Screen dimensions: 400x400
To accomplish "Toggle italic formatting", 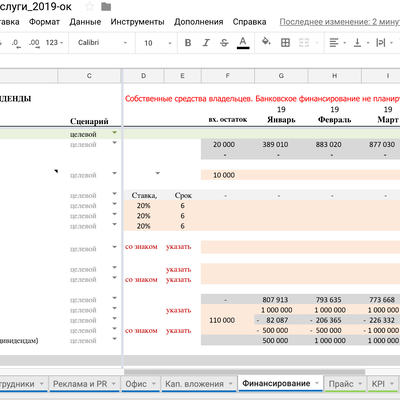I will pyautogui.click(x=206, y=43).
